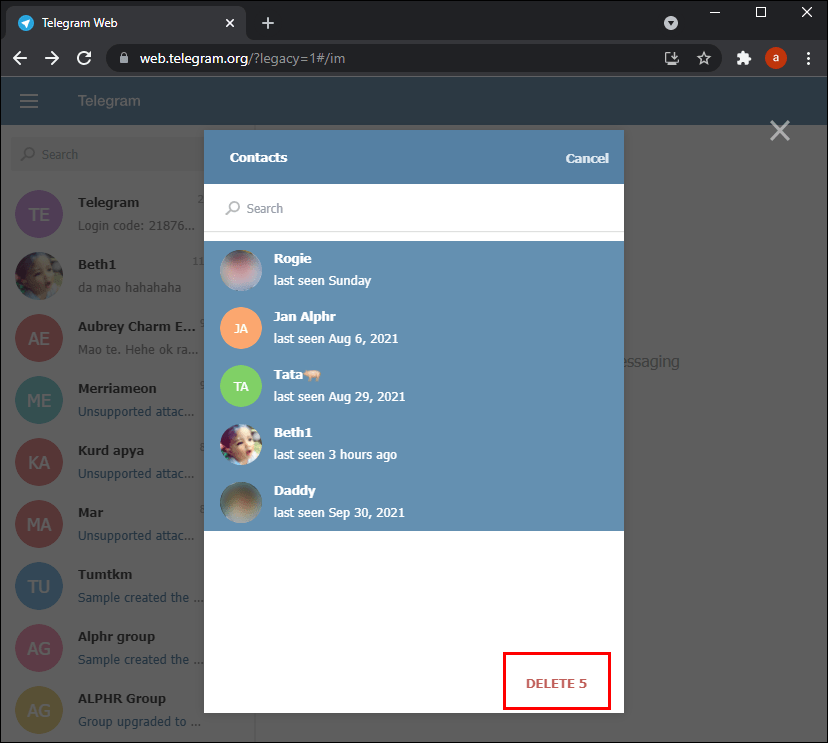828x743 pixels.
Task: Close the Contacts overlay via the X icon
Action: (x=779, y=130)
